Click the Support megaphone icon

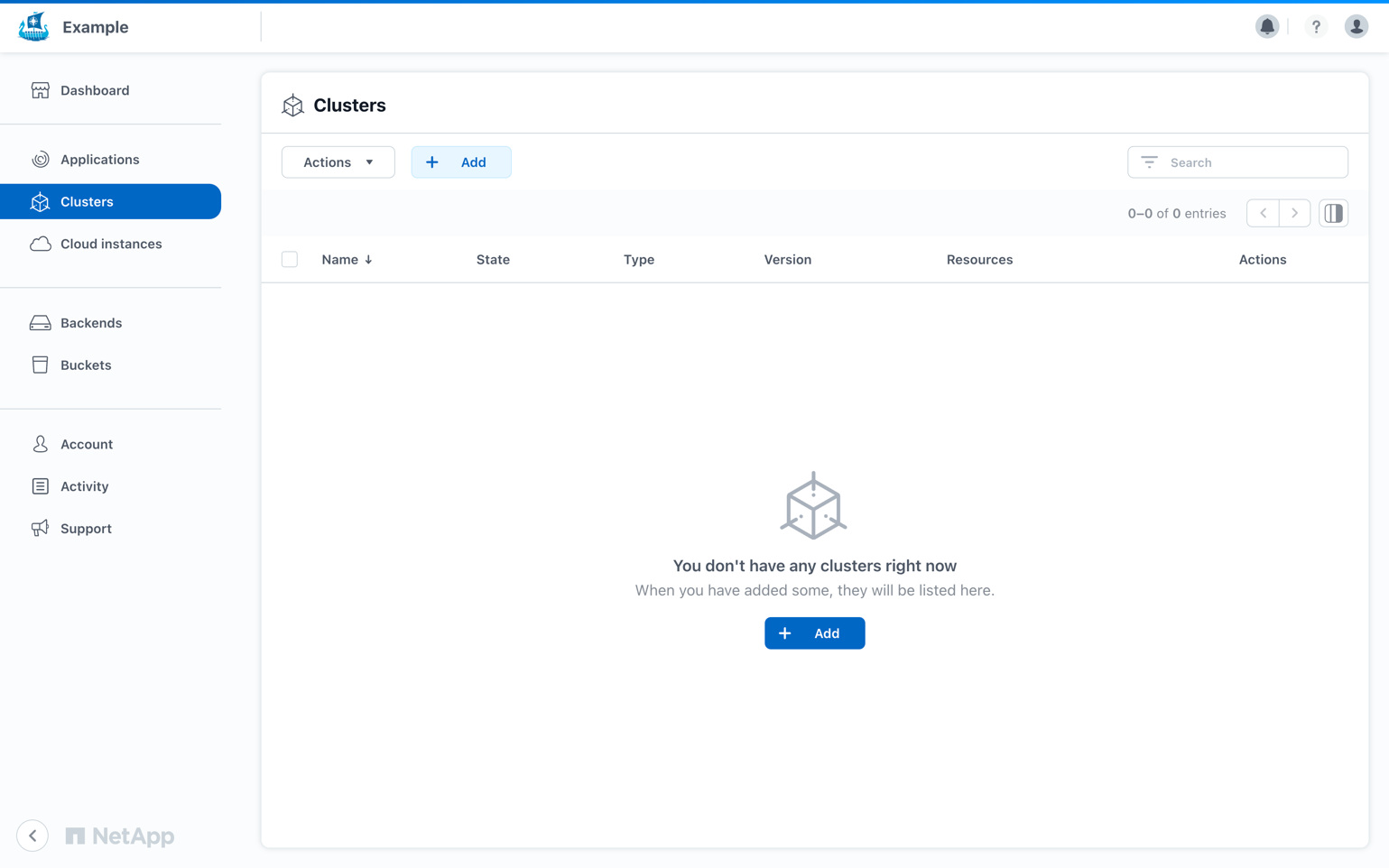tap(40, 529)
